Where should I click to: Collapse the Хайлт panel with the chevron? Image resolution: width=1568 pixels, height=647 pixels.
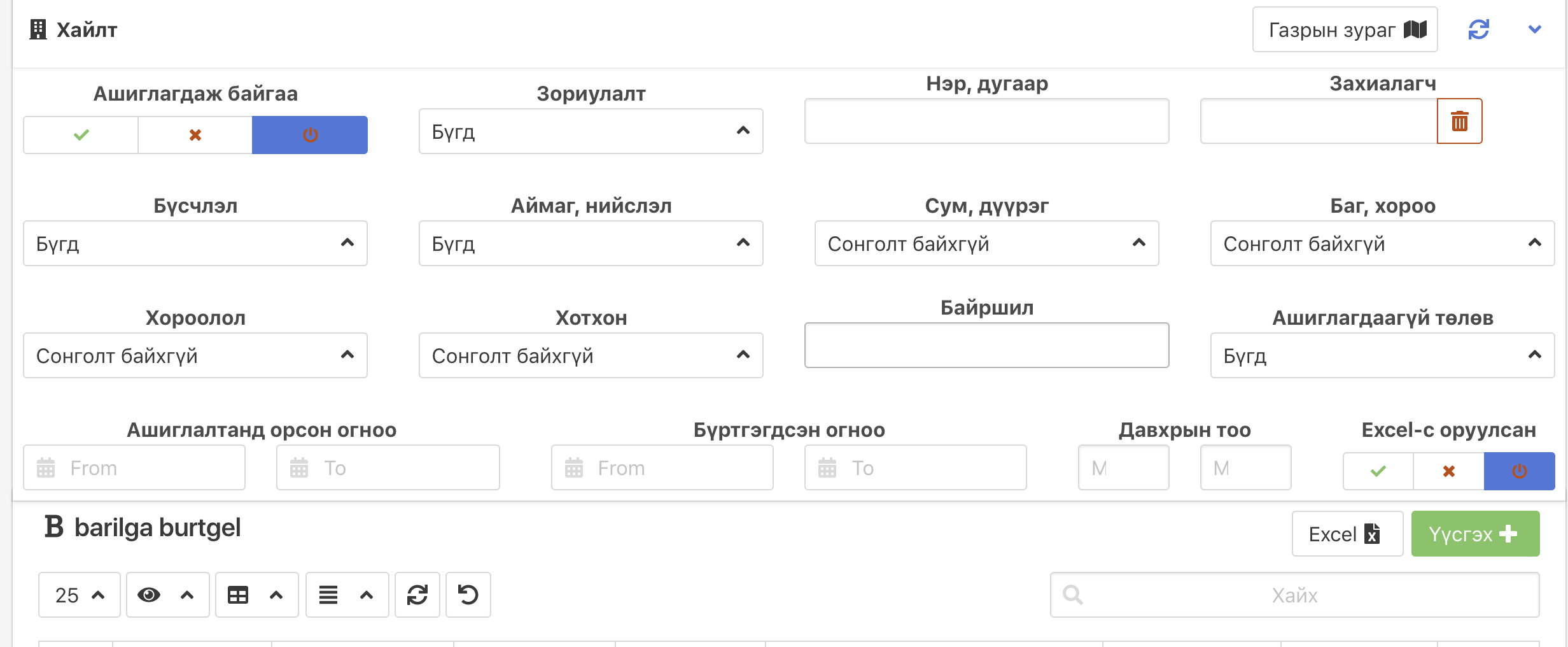pyautogui.click(x=1534, y=29)
